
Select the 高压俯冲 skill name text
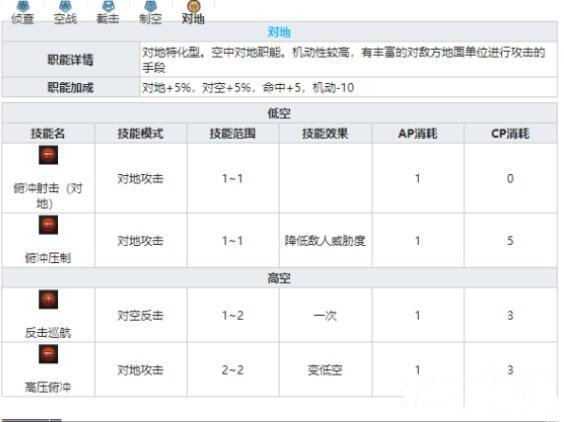[x=48, y=387]
